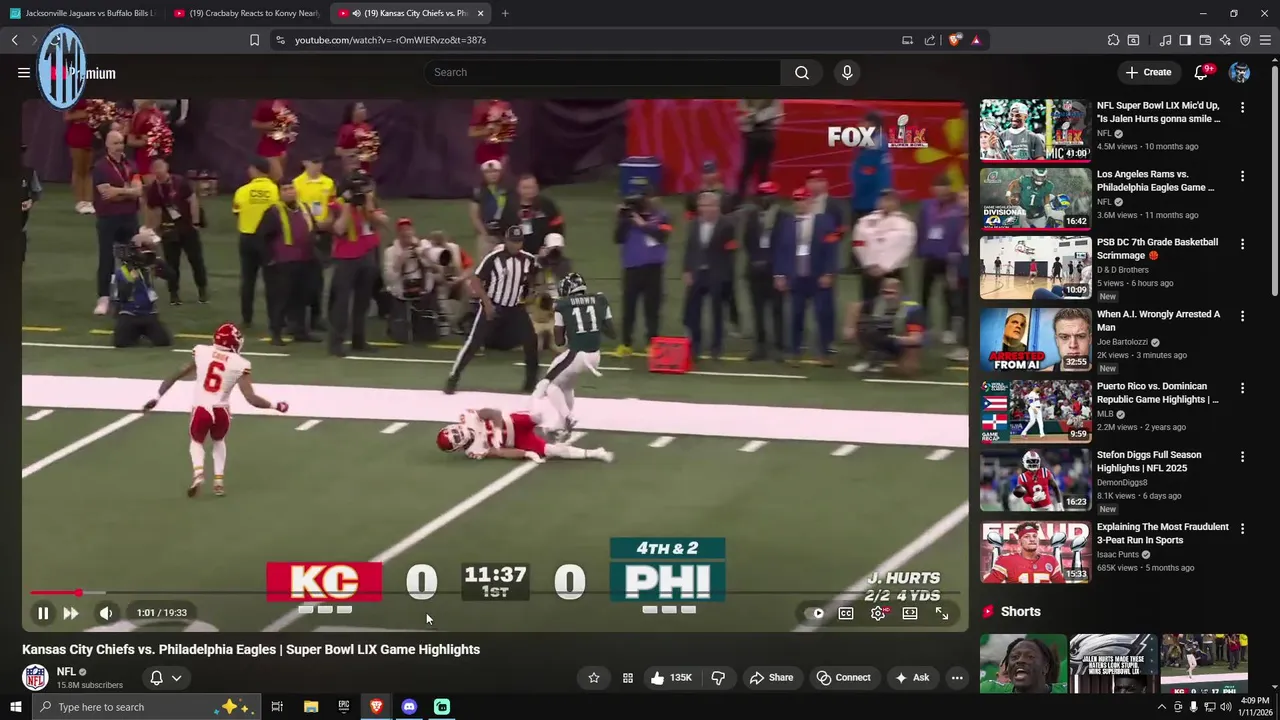This screenshot has width=1280, height=720.
Task: Click the youtube.com address bar URL
Action: [x=390, y=40]
